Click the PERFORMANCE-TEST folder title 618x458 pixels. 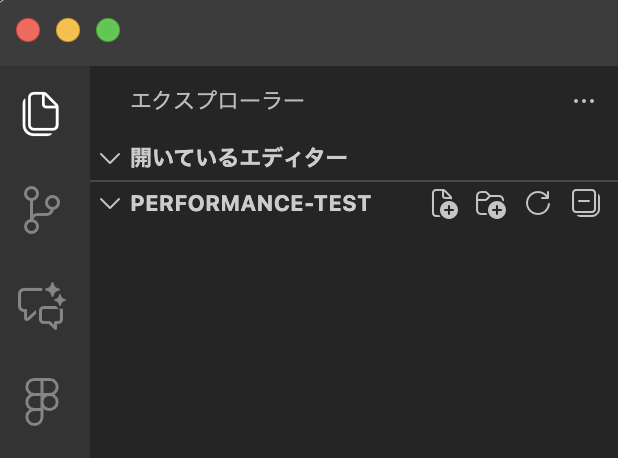click(x=250, y=204)
